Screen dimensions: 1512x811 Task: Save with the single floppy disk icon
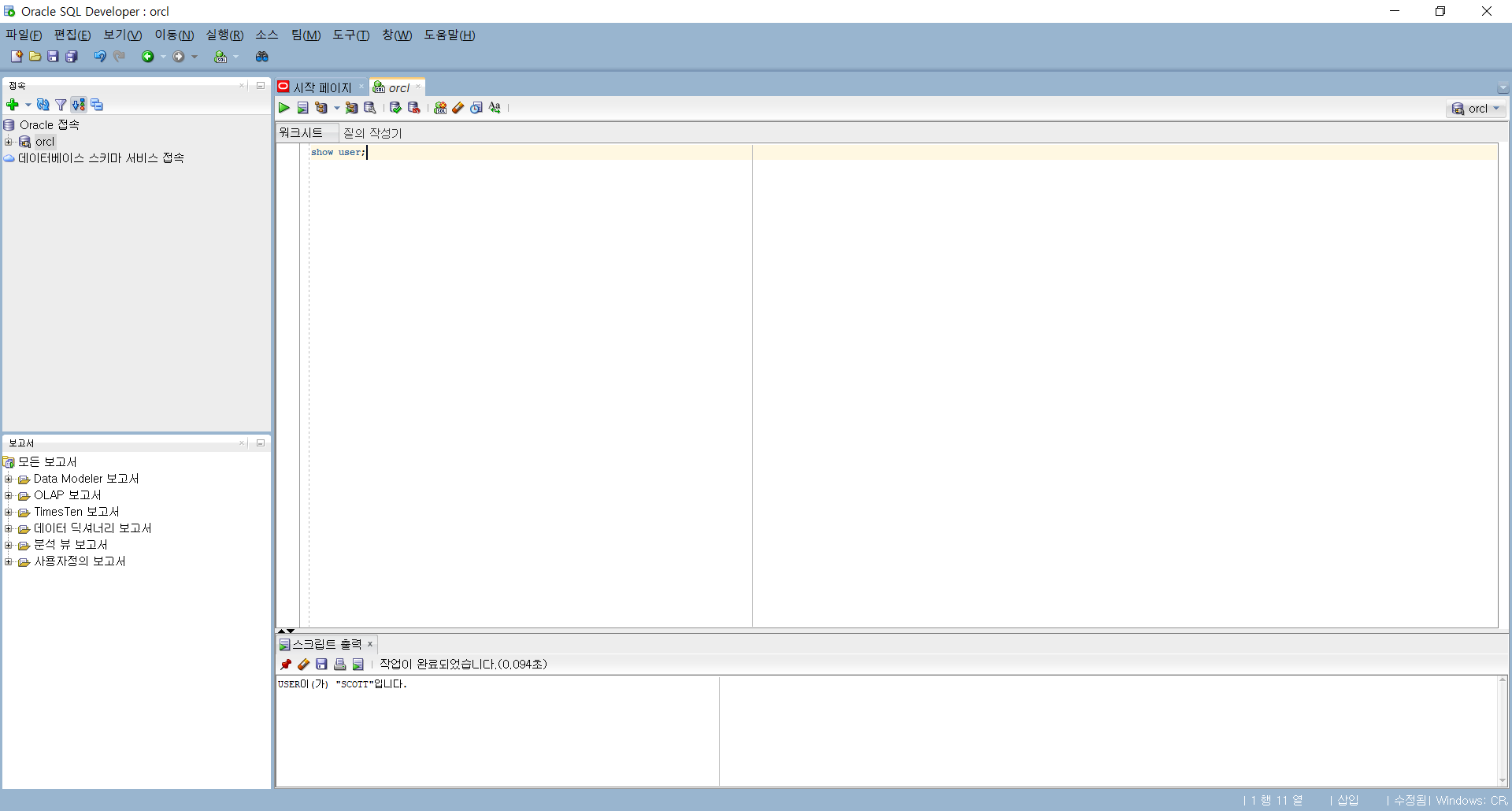53,57
